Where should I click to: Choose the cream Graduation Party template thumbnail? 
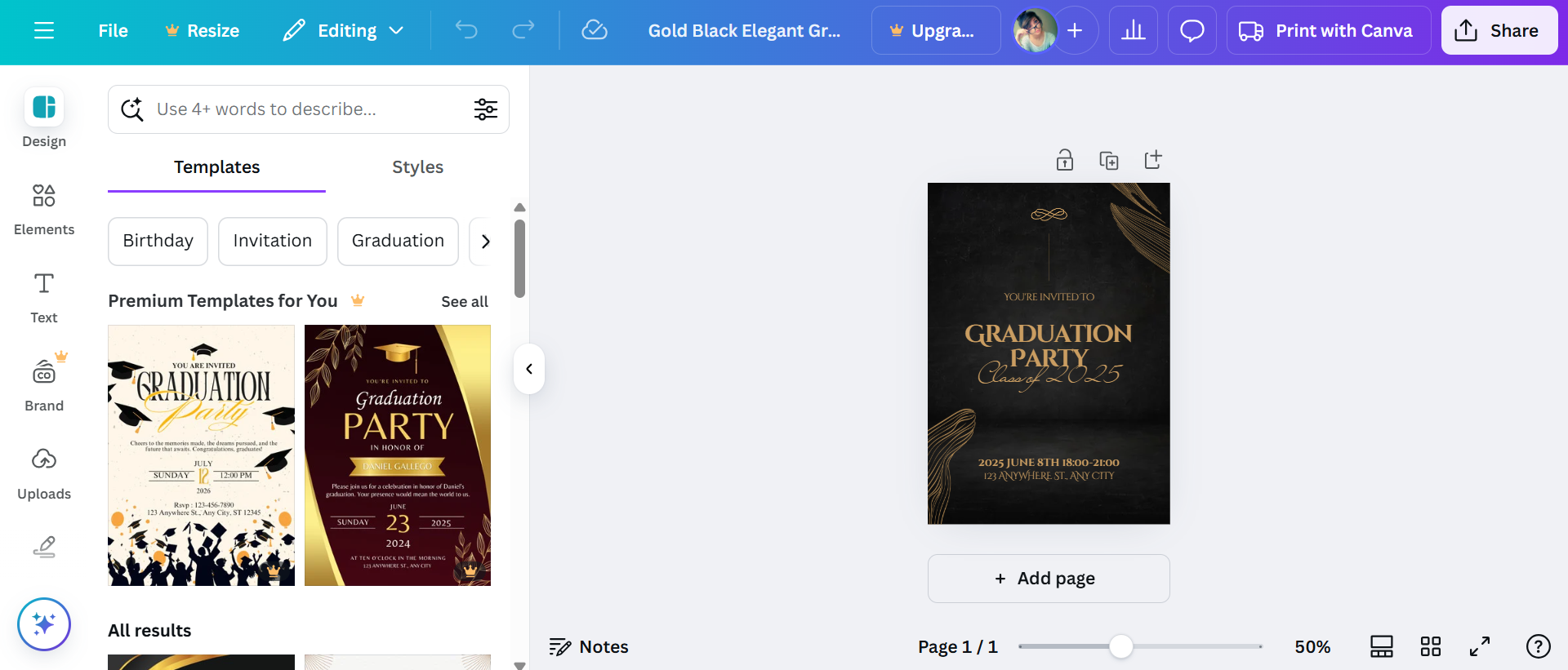(202, 455)
